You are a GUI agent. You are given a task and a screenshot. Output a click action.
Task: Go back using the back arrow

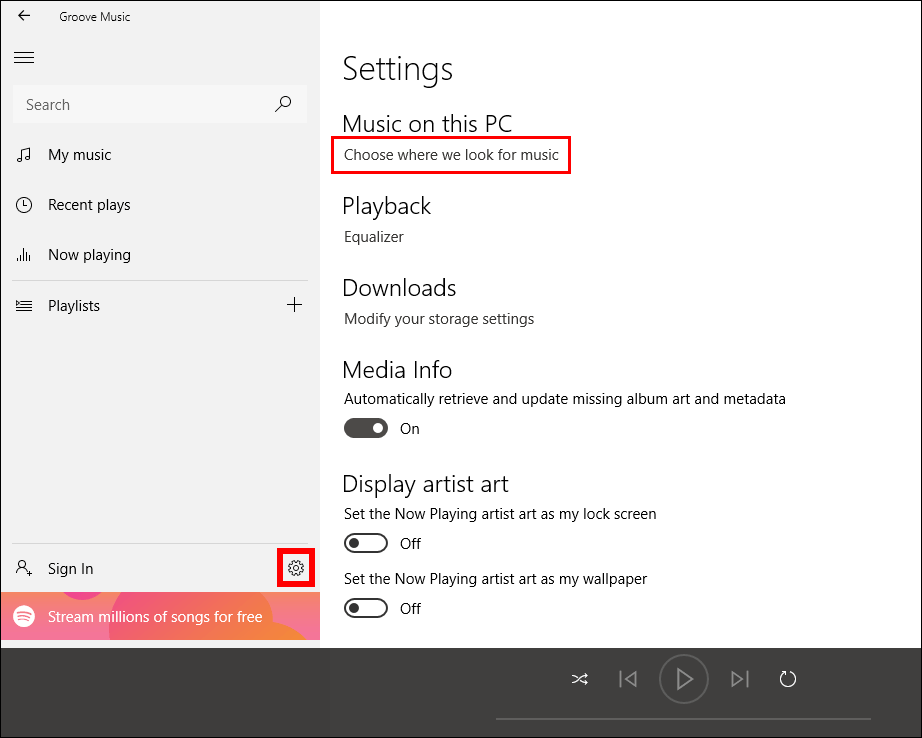point(24,16)
